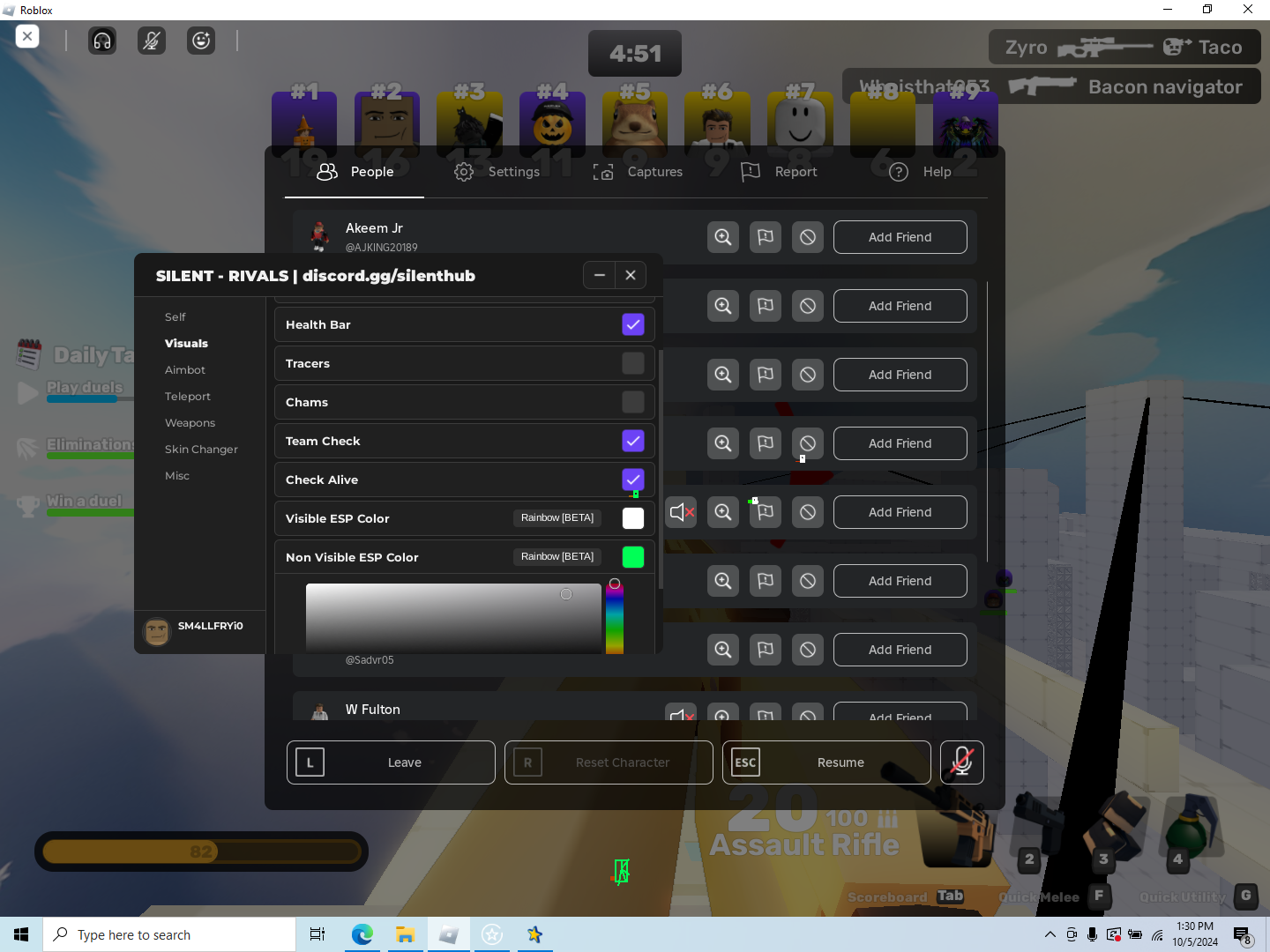1270x952 pixels.
Task: Open Misc section in hub sidebar
Action: coord(176,476)
